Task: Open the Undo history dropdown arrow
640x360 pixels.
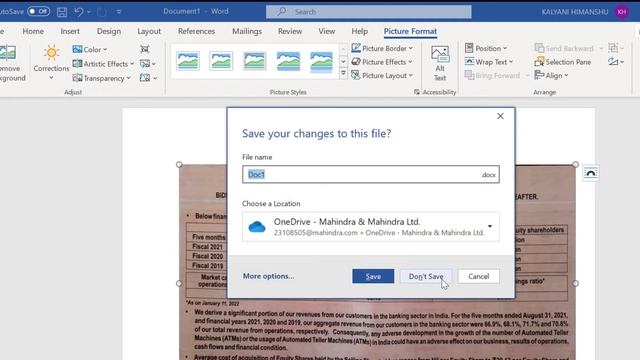Action: [x=89, y=12]
